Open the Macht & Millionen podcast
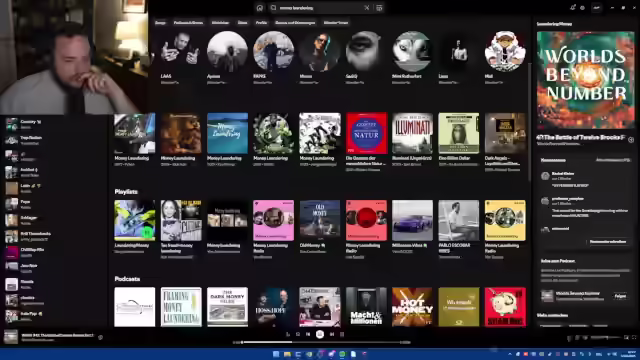The width and height of the screenshot is (640, 360). click(x=366, y=307)
